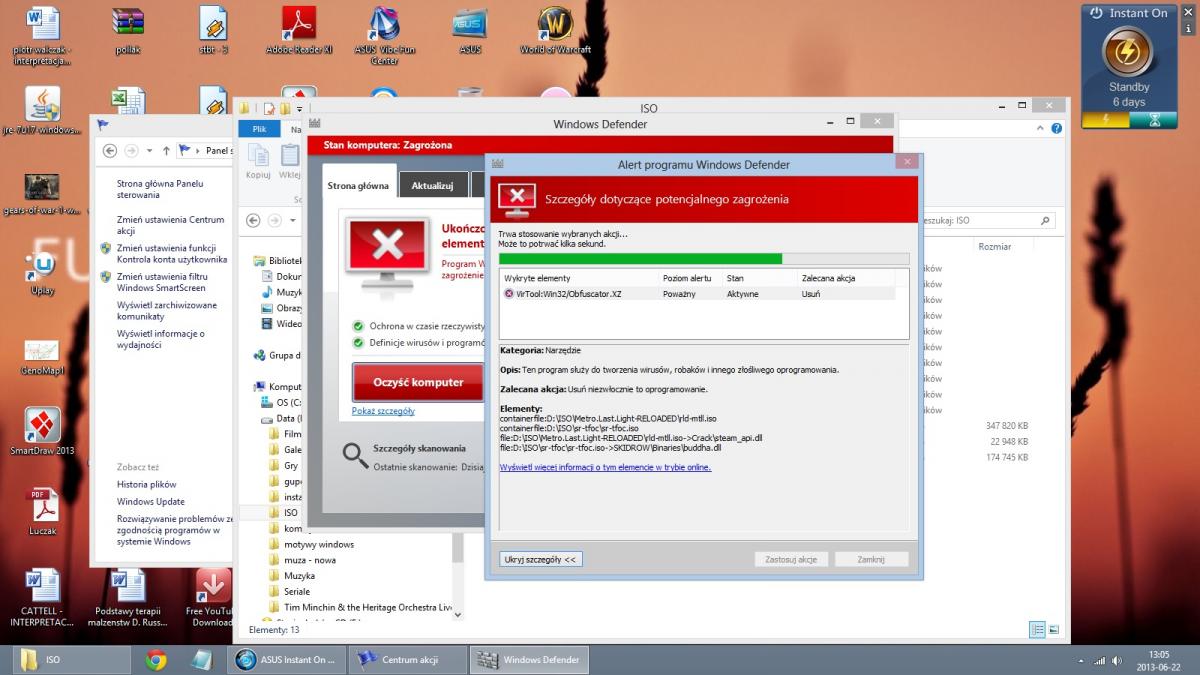
Task: Open the World of Warcraft desktop shortcut
Action: 555,30
